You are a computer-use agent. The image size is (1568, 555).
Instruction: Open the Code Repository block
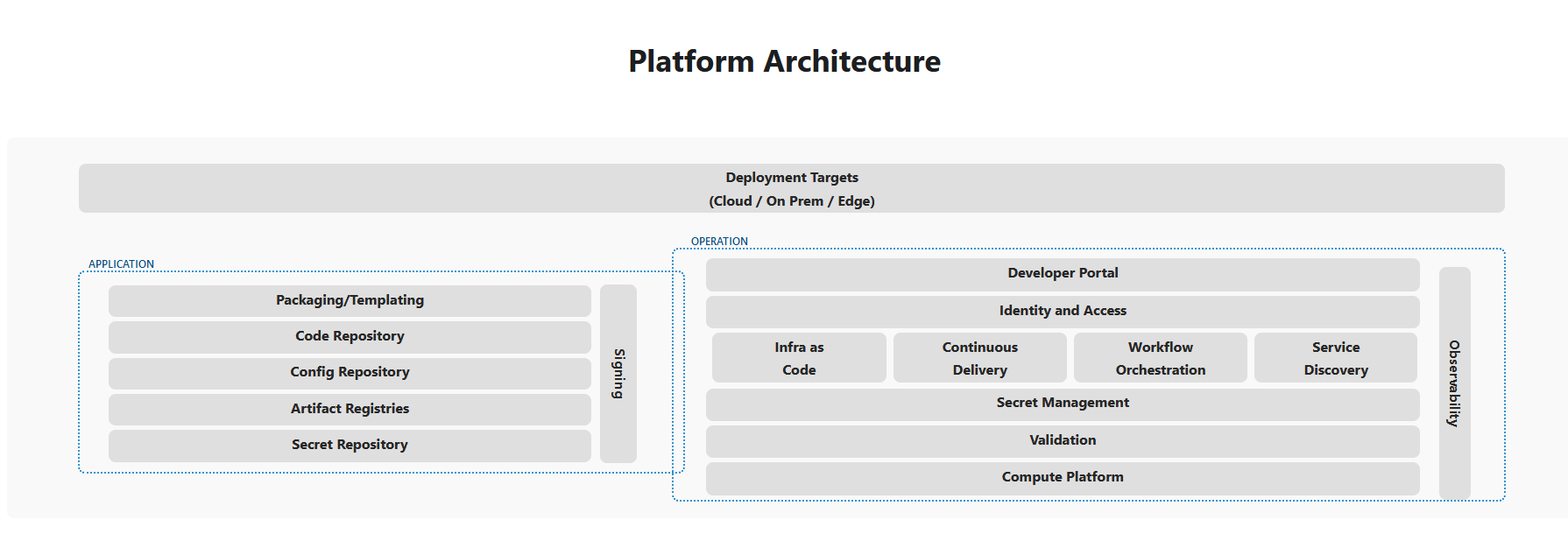click(350, 336)
